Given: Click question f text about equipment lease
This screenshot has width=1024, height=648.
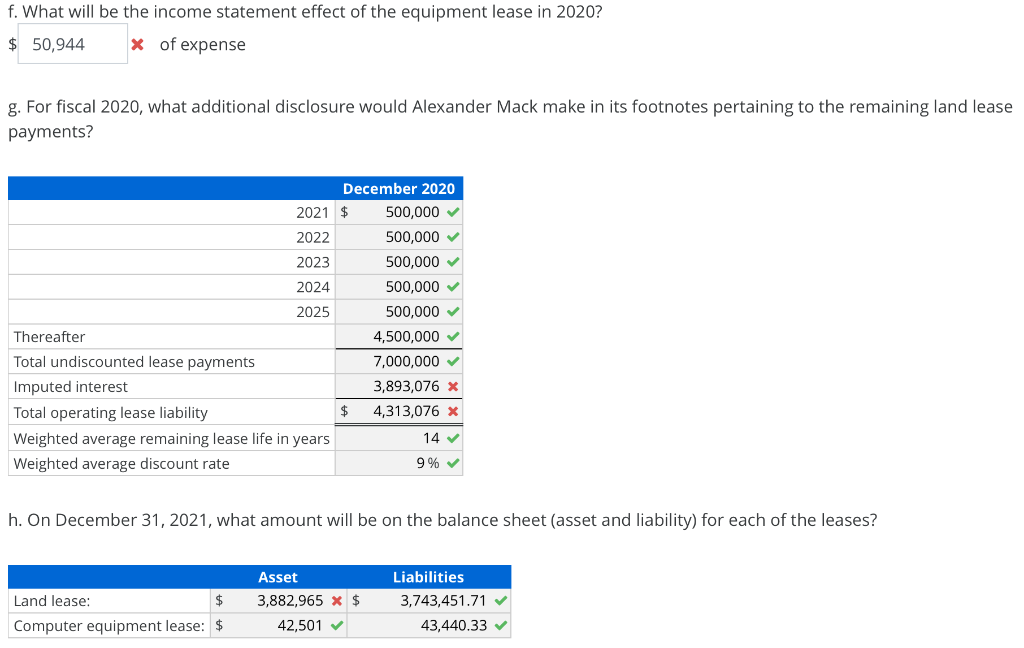Looking at the screenshot, I should click(305, 12).
